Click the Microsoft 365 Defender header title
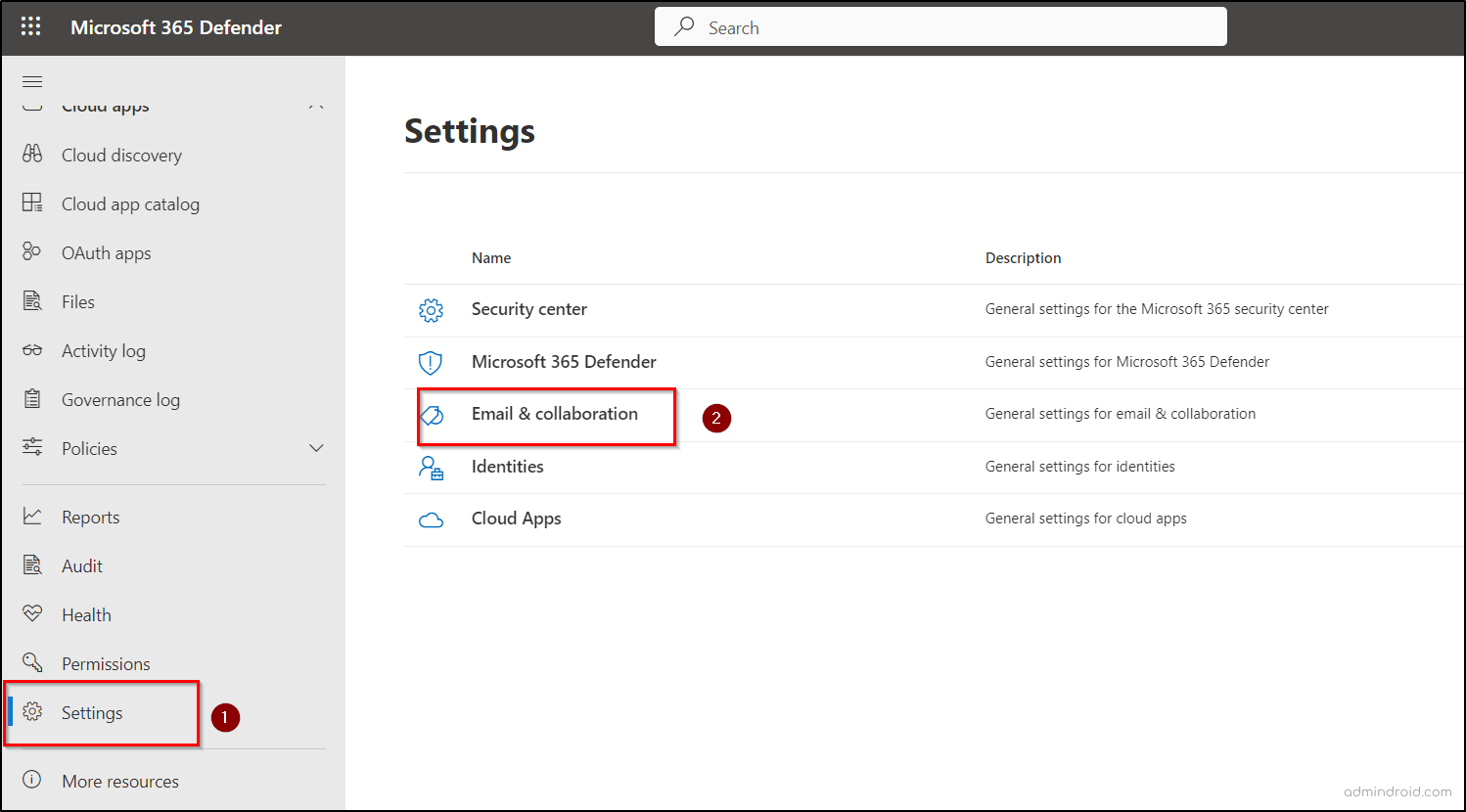1466x812 pixels. click(176, 27)
